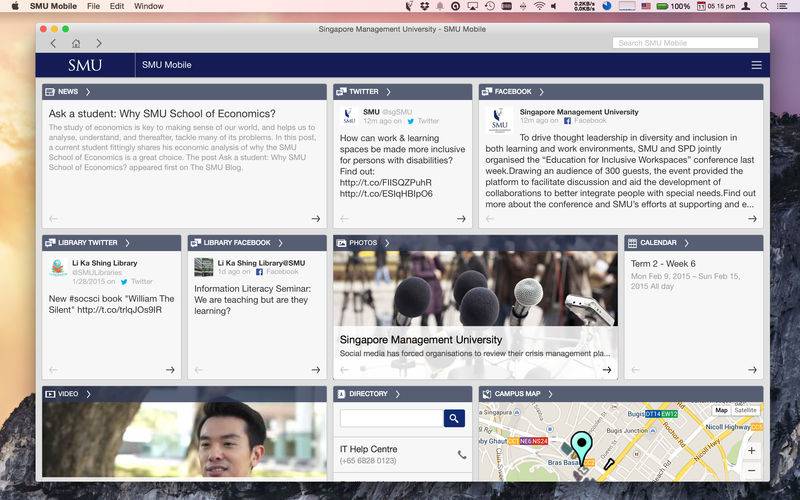Switch map to Satellite view
Screen dimensions: 800x500
pyautogui.click(x=745, y=410)
